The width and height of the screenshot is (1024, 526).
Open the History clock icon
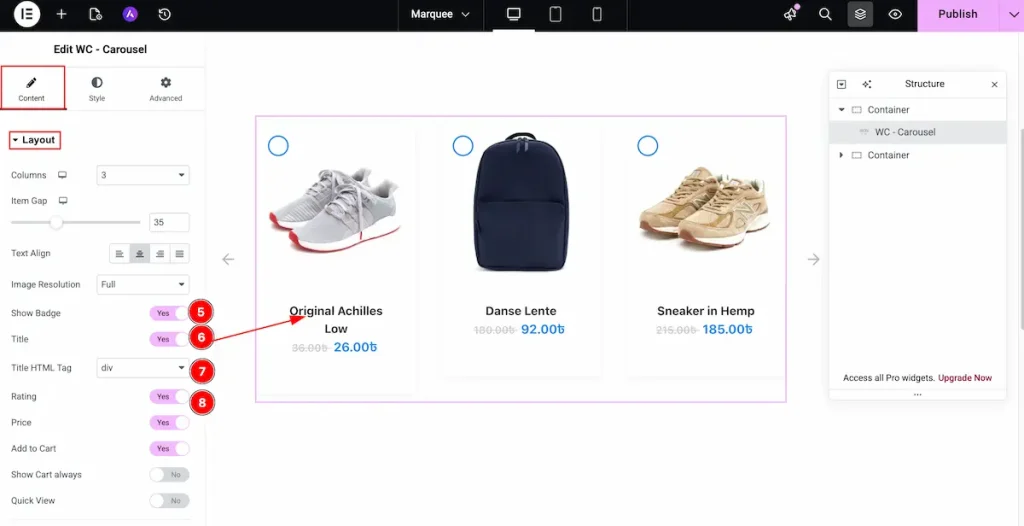(164, 15)
